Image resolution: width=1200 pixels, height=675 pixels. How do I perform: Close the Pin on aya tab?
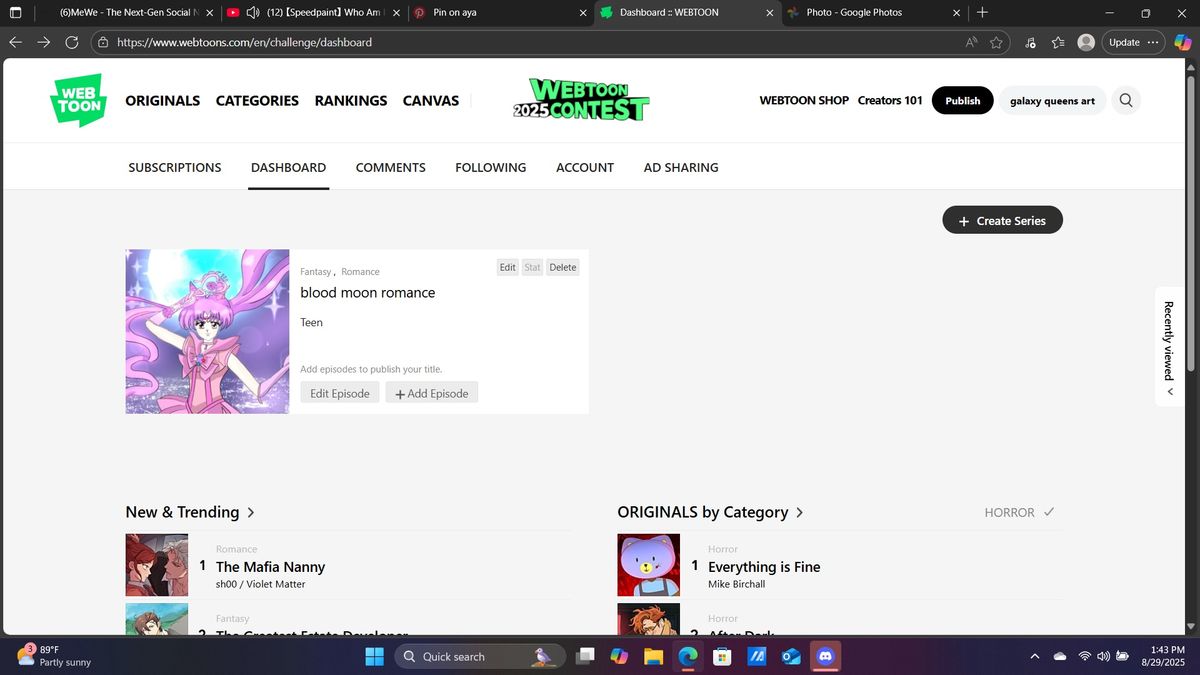point(583,13)
